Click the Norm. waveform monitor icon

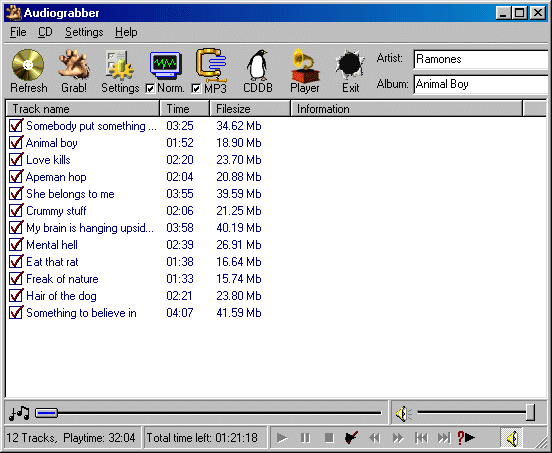point(165,65)
